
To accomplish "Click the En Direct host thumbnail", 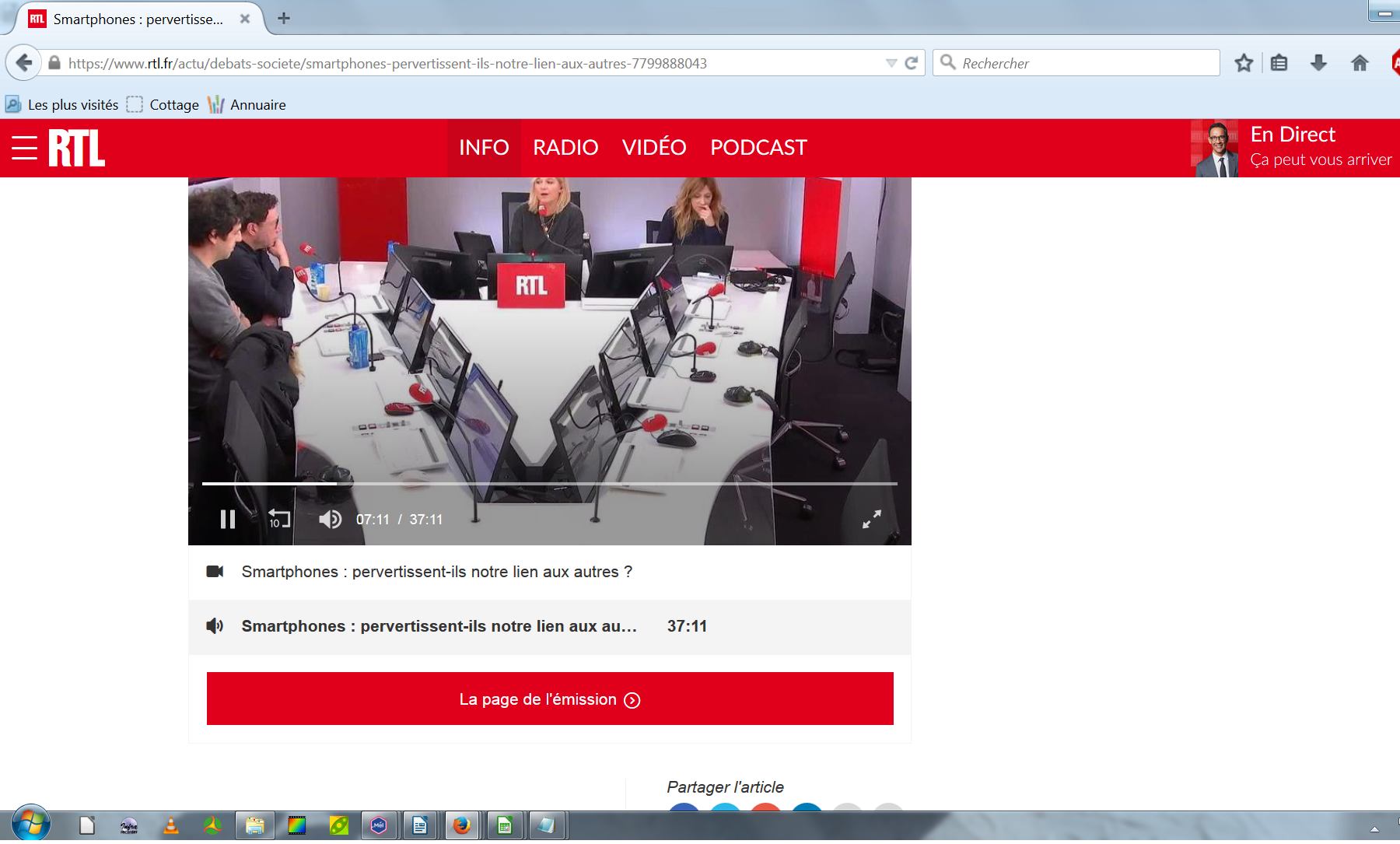I will [x=1215, y=149].
